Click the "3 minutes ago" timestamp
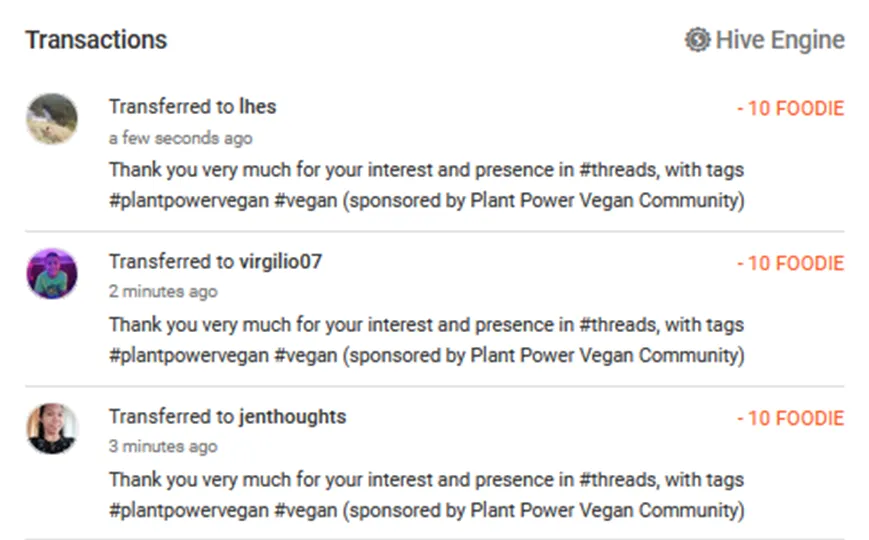 (163, 446)
